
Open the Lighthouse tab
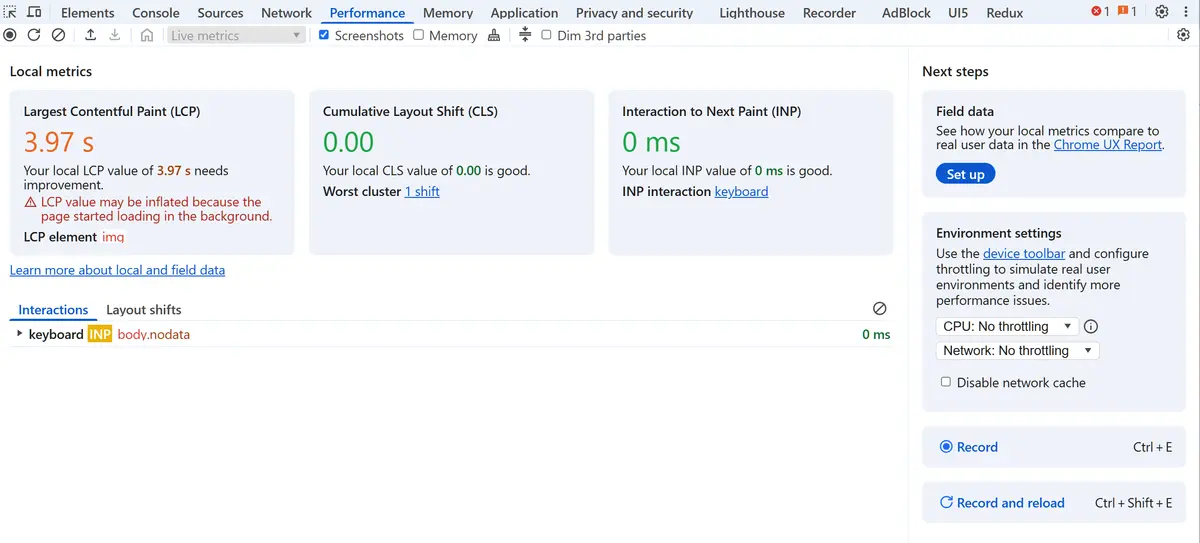coord(752,13)
